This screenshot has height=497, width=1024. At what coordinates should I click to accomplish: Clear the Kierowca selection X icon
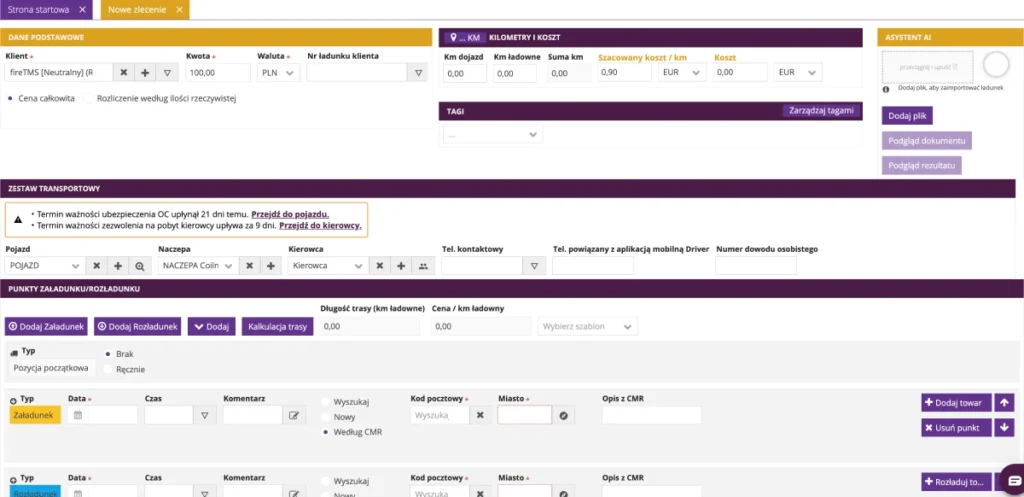(379, 266)
